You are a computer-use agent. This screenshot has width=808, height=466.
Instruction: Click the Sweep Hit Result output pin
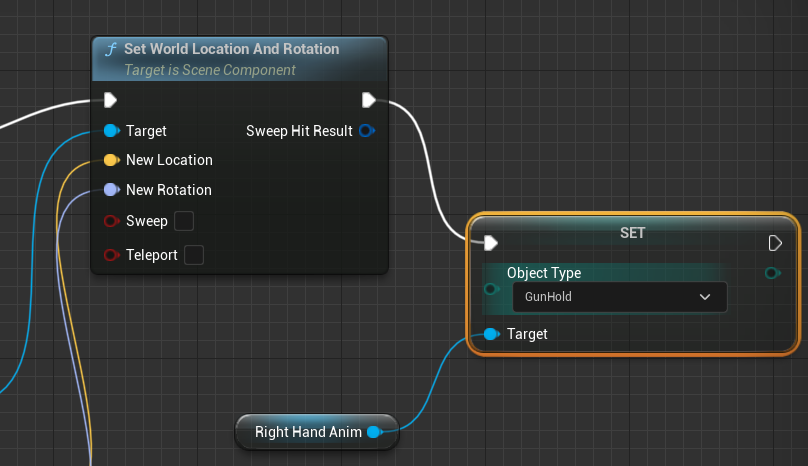tap(367, 131)
